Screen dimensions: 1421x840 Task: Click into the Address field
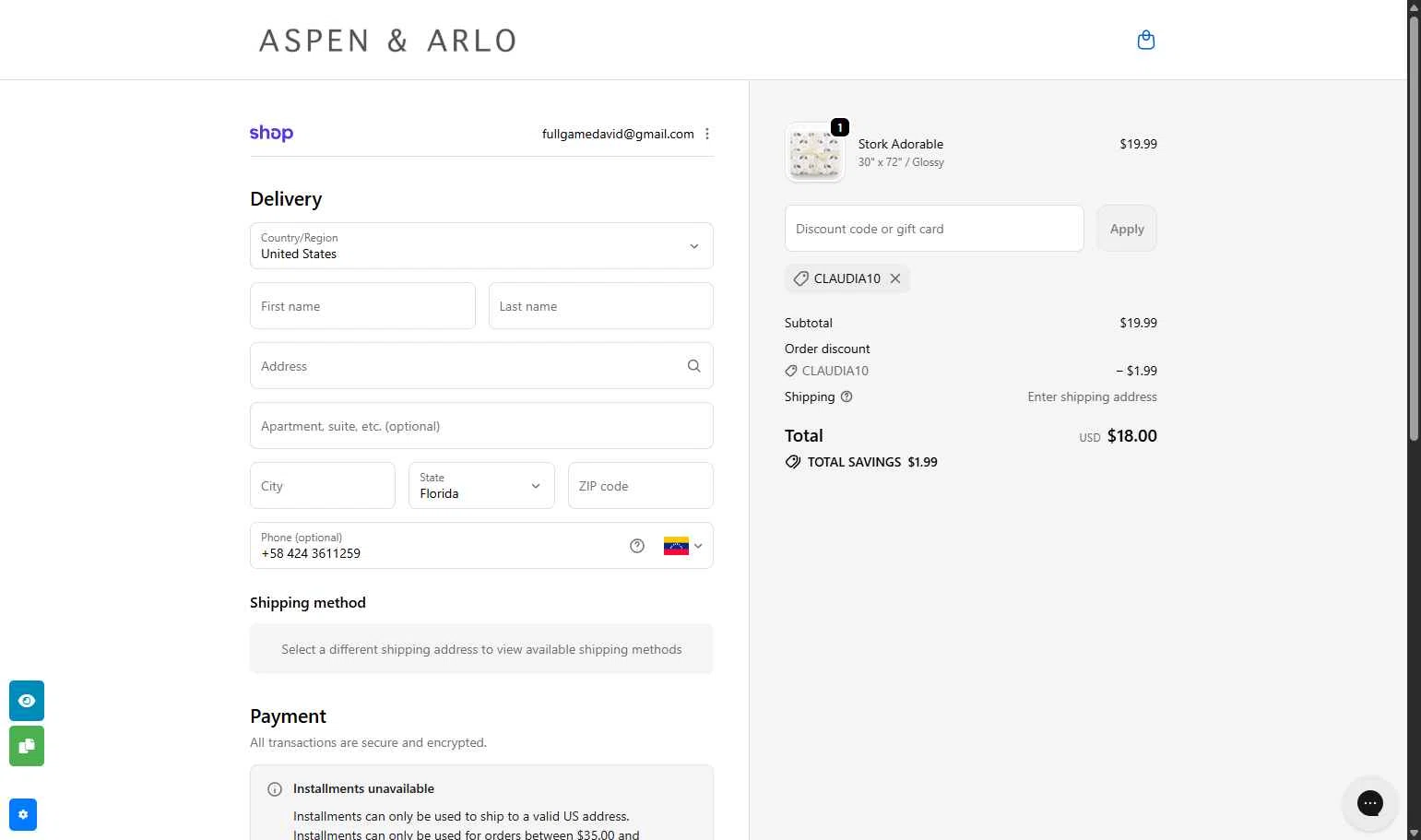pos(481,366)
